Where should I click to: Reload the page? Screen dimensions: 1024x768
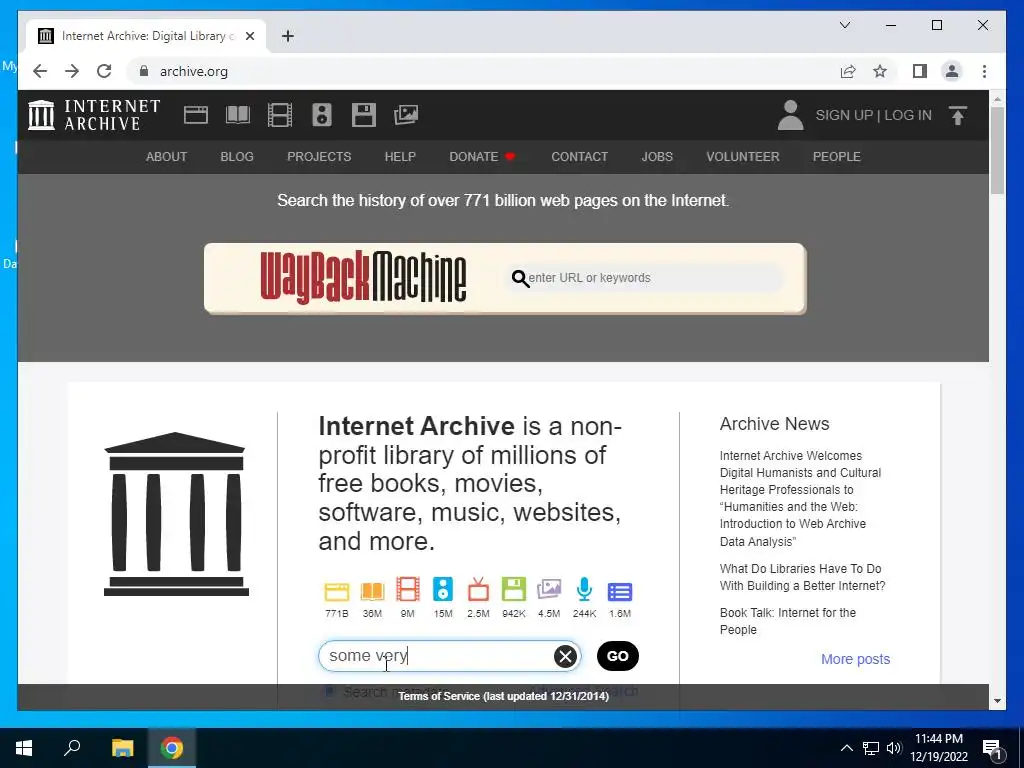tap(104, 71)
